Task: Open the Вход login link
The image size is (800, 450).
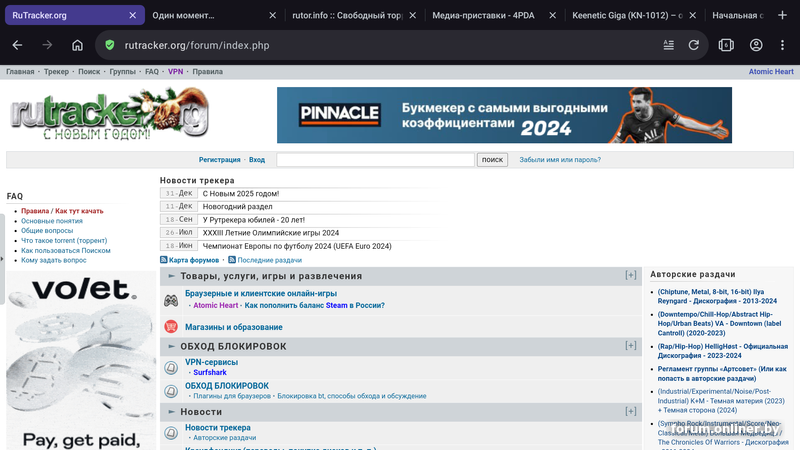Action: point(257,160)
